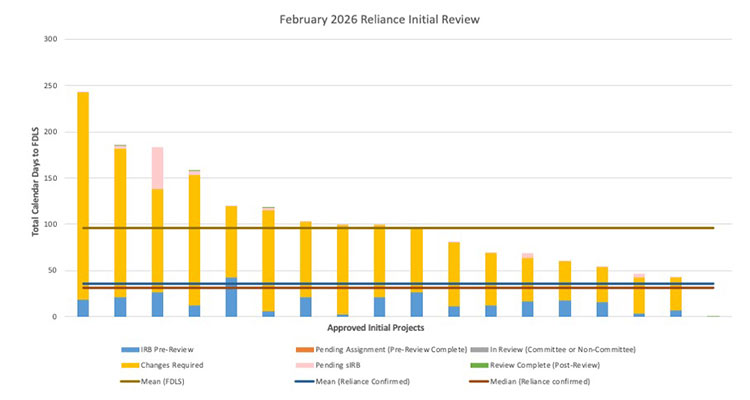The height and width of the screenshot is (400, 750).
Task: Click the blue segment of the fifth bar
Action: [231, 297]
